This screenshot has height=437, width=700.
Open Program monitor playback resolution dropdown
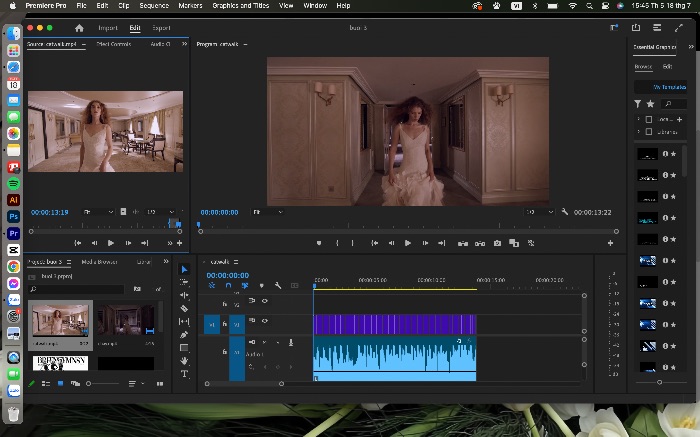[539, 212]
